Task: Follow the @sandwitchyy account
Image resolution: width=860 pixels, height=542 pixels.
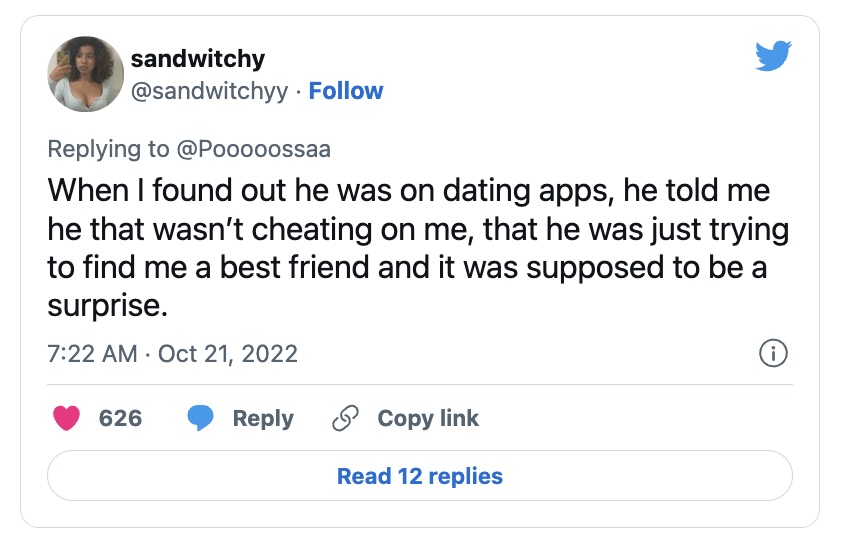Action: coord(346,91)
